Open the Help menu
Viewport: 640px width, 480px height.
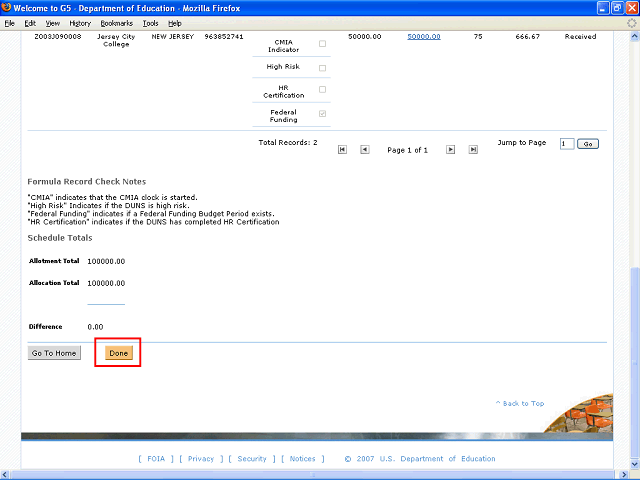pos(175,23)
